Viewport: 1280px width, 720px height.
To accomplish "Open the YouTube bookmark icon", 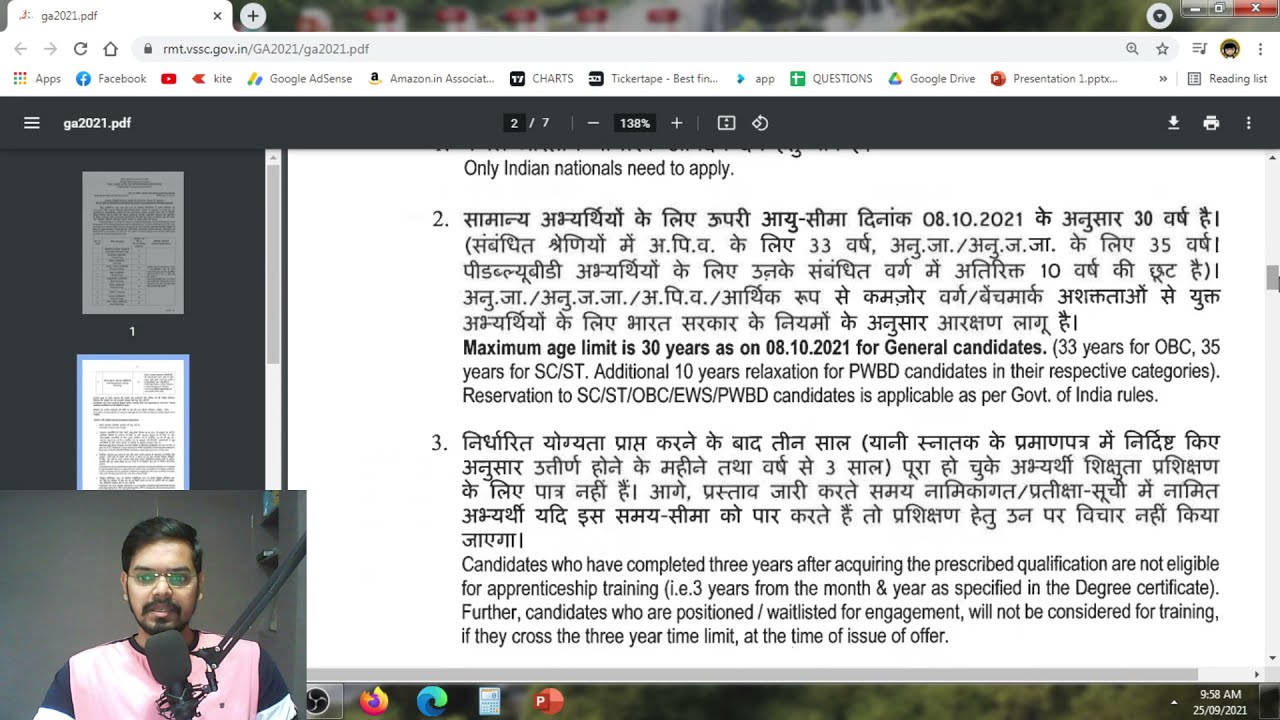I will click(169, 78).
